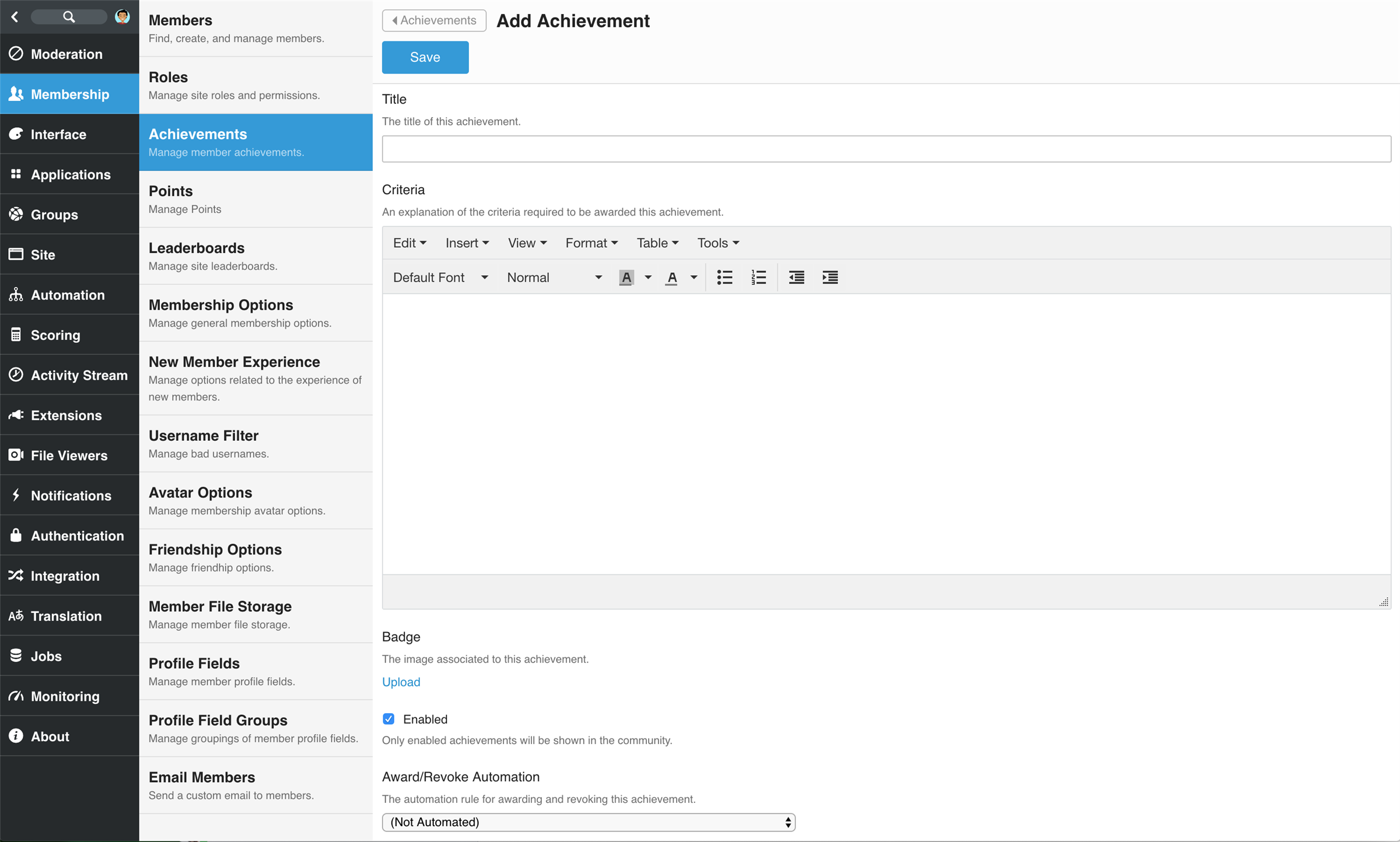Open File Viewers section
Screen dimensions: 1400x842
69,455
